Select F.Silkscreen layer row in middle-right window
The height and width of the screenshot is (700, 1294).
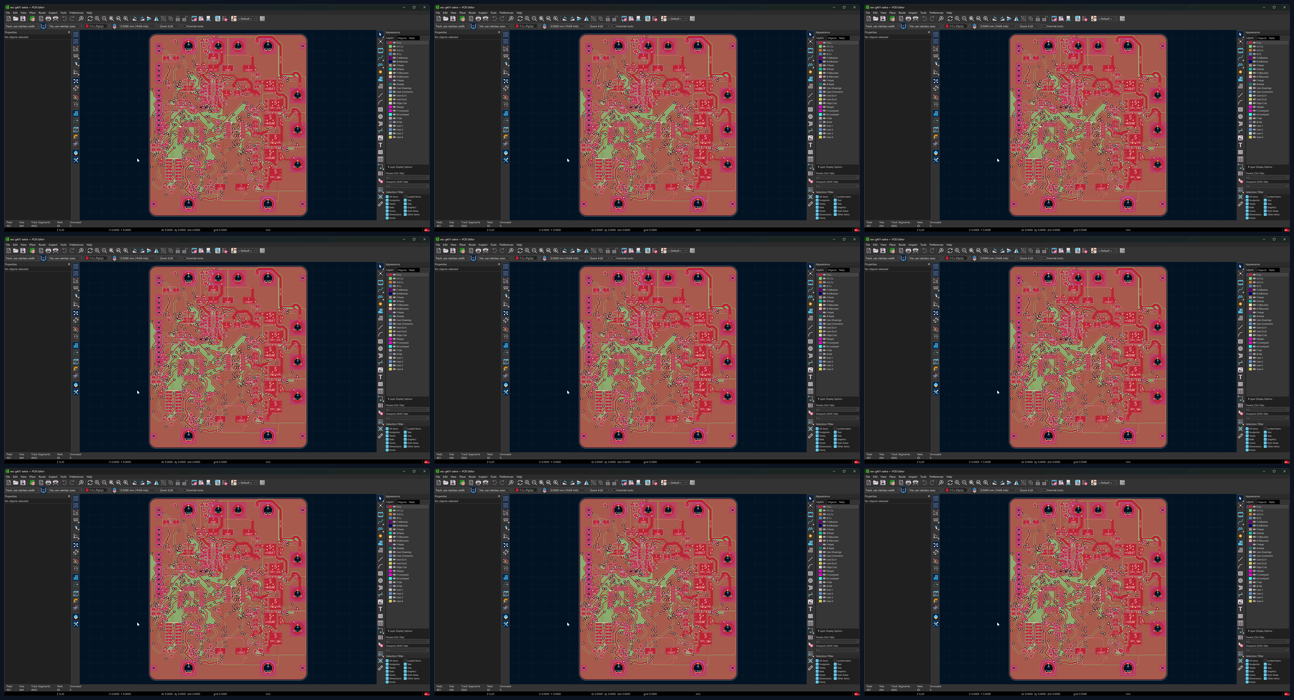1267,305
